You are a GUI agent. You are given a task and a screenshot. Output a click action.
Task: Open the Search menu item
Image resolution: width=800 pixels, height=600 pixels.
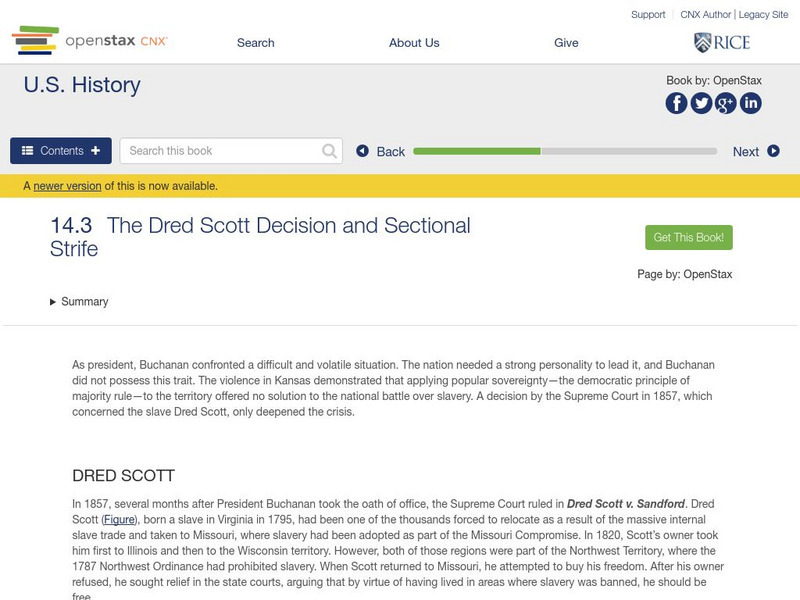[x=256, y=43]
